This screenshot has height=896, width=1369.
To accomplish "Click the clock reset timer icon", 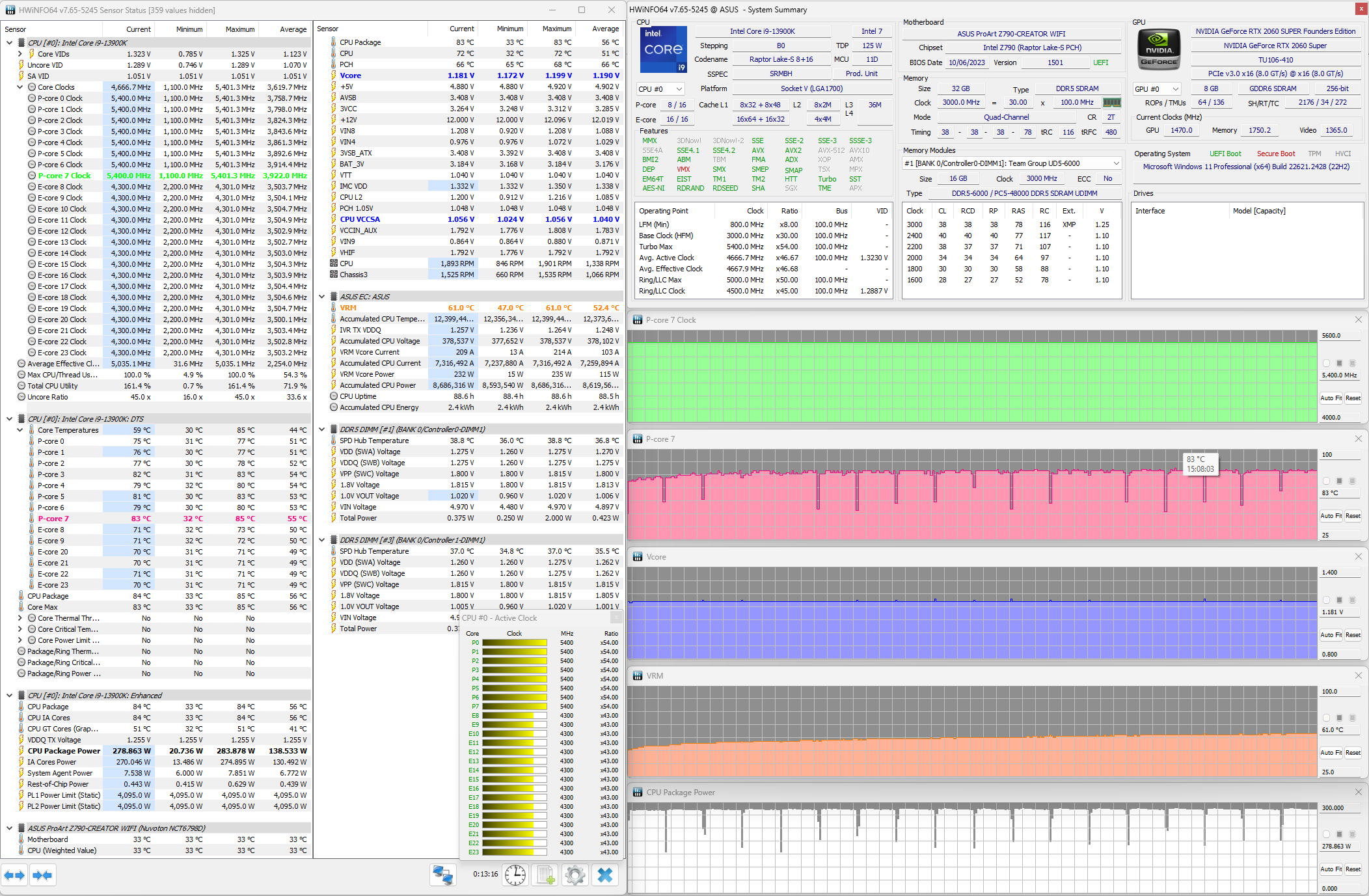I will click(515, 875).
